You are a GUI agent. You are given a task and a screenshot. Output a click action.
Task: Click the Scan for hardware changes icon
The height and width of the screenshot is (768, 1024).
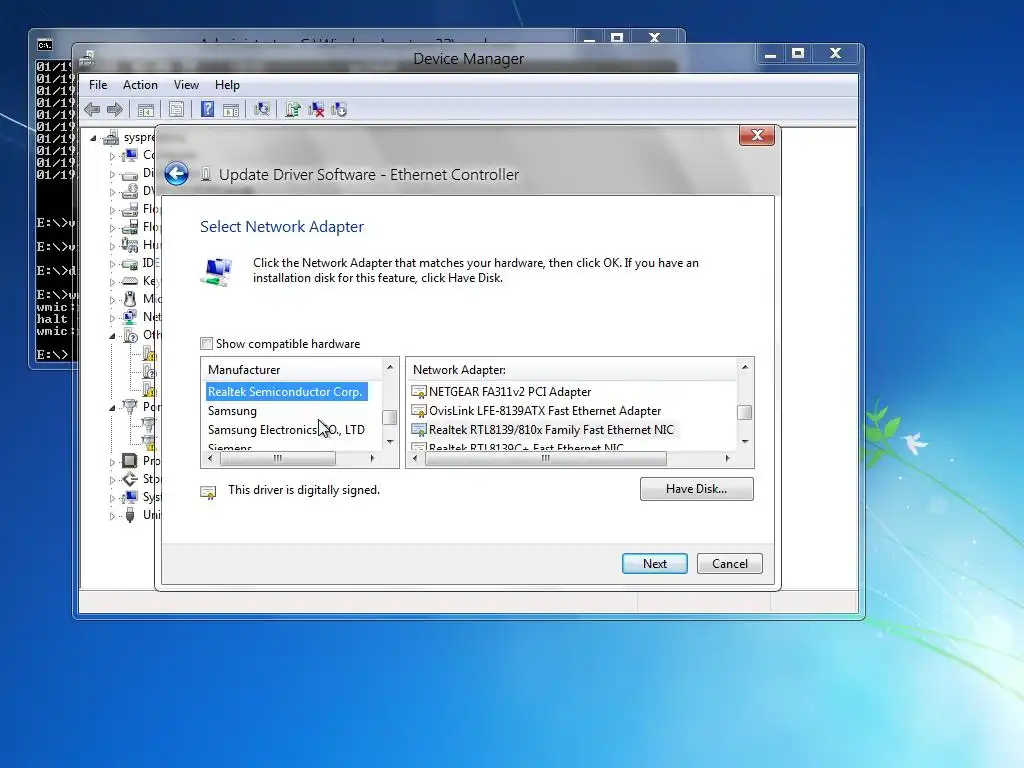pos(262,109)
